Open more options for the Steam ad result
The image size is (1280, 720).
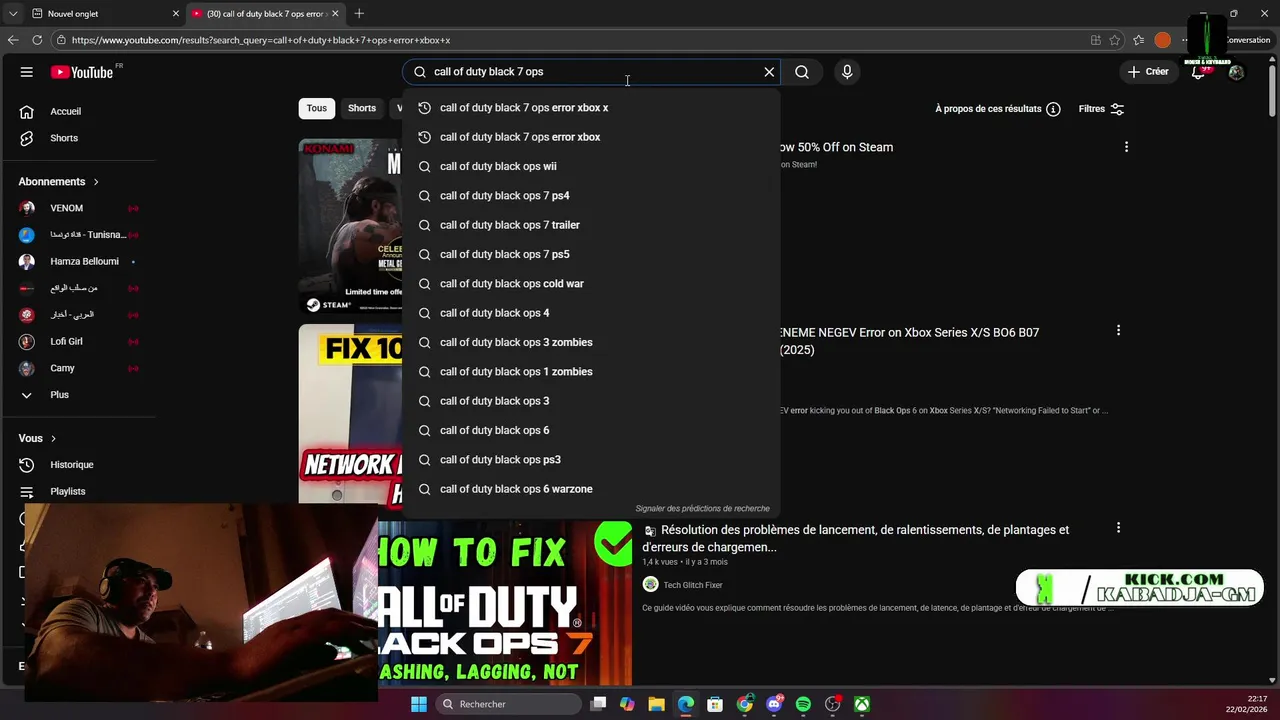[1126, 147]
